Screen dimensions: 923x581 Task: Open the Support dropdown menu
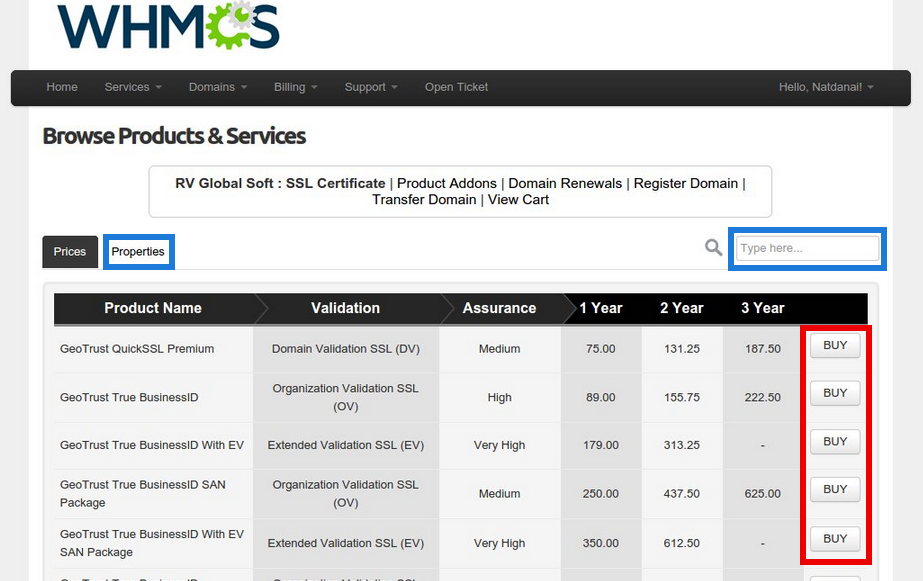tap(371, 87)
